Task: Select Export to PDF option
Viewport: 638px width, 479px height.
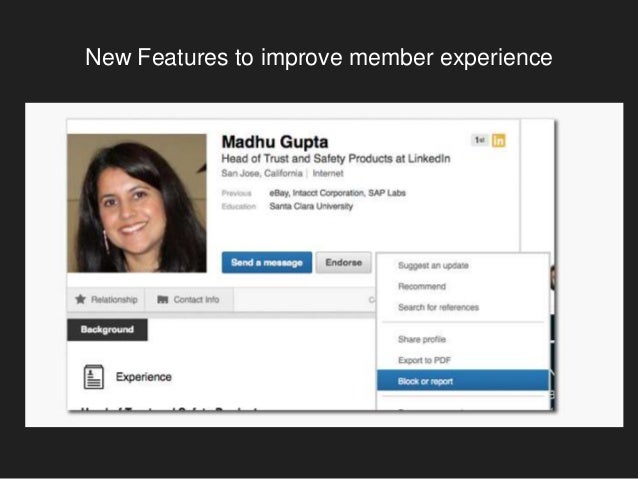Action: pyautogui.click(x=424, y=360)
